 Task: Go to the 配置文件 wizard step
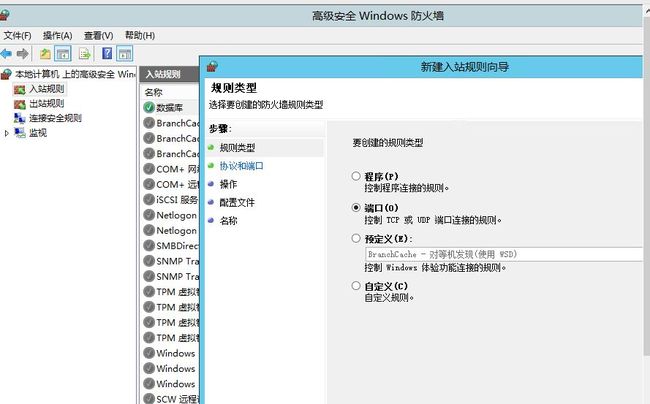pos(237,202)
